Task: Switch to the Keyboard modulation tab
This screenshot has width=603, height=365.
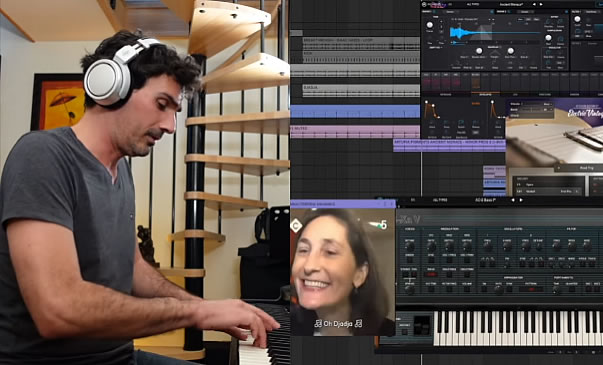Action: 445,94
